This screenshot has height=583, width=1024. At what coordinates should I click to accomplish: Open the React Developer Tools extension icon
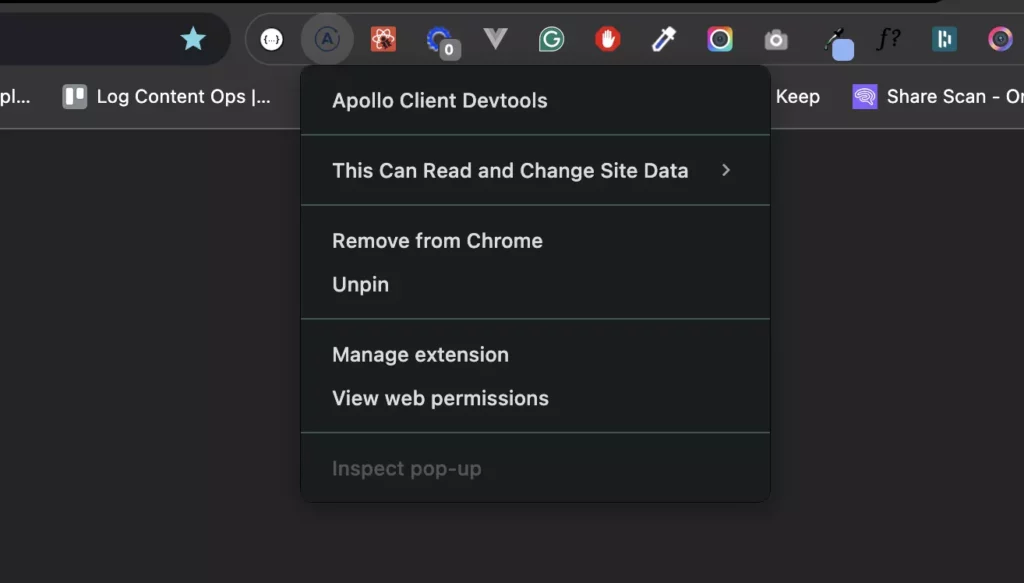tap(383, 40)
